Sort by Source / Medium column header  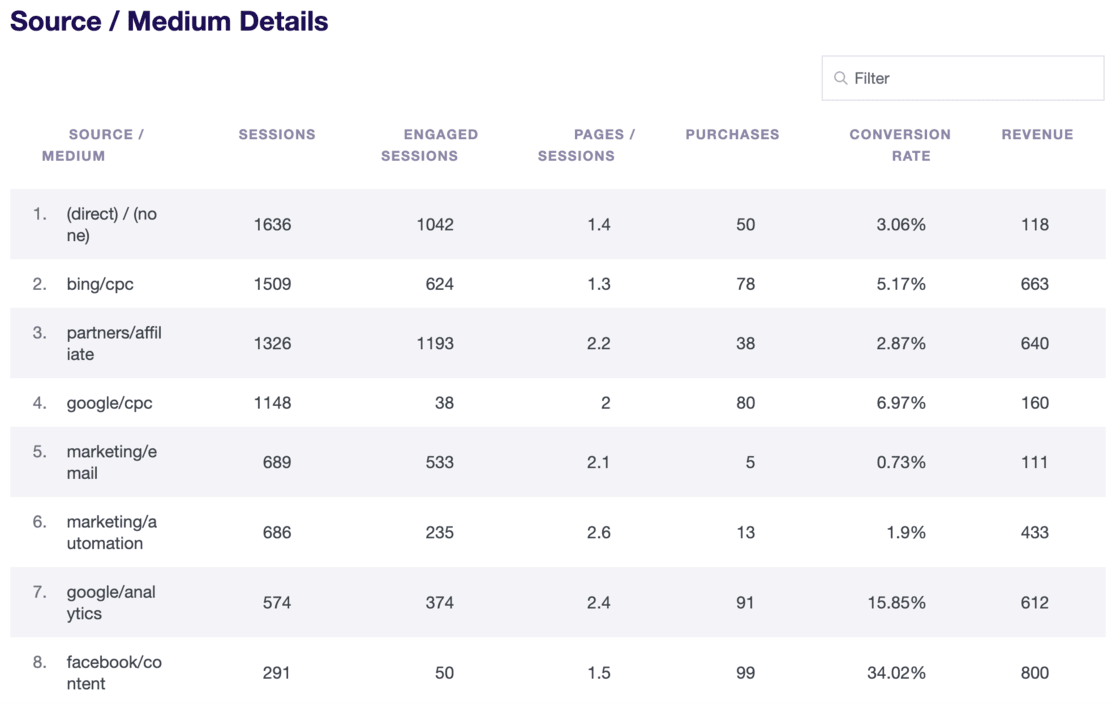pos(93,145)
